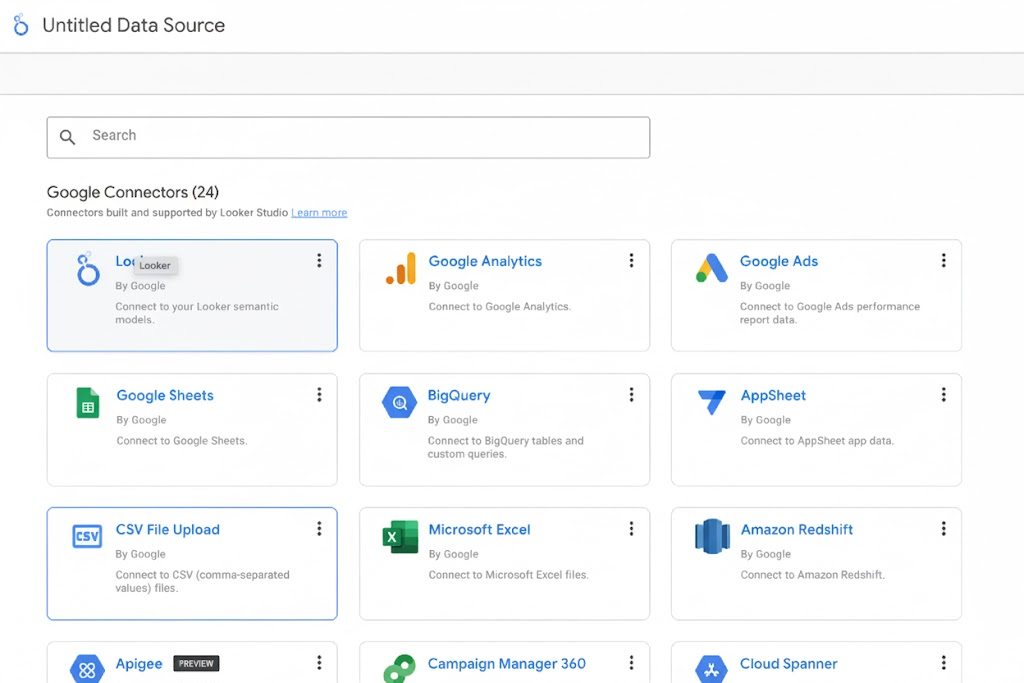Click 'Connect to BigQuery tables and custom queries.'
Image resolution: width=1024 pixels, height=683 pixels.
coord(506,447)
